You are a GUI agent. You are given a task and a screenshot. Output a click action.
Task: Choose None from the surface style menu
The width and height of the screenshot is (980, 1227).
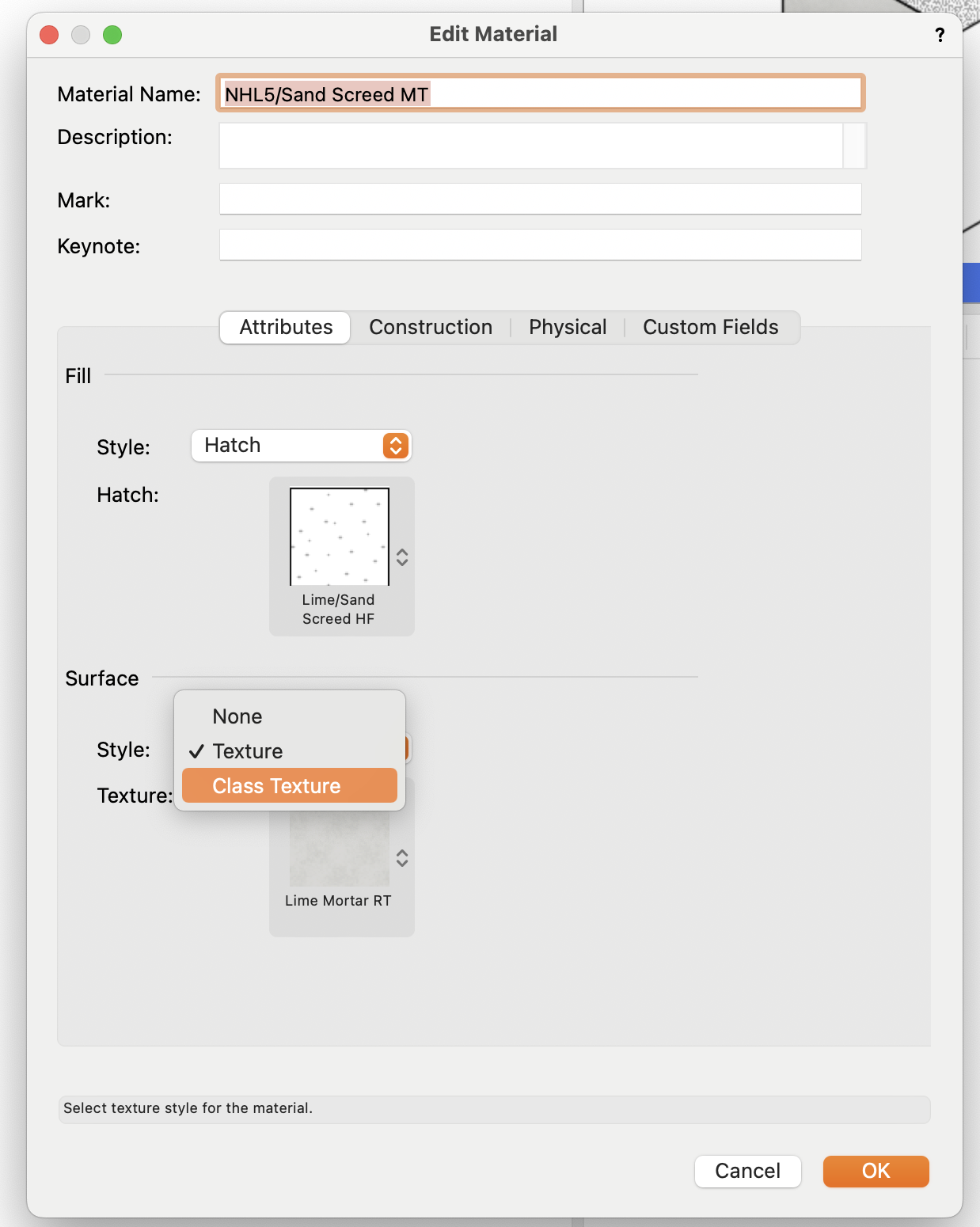click(237, 716)
